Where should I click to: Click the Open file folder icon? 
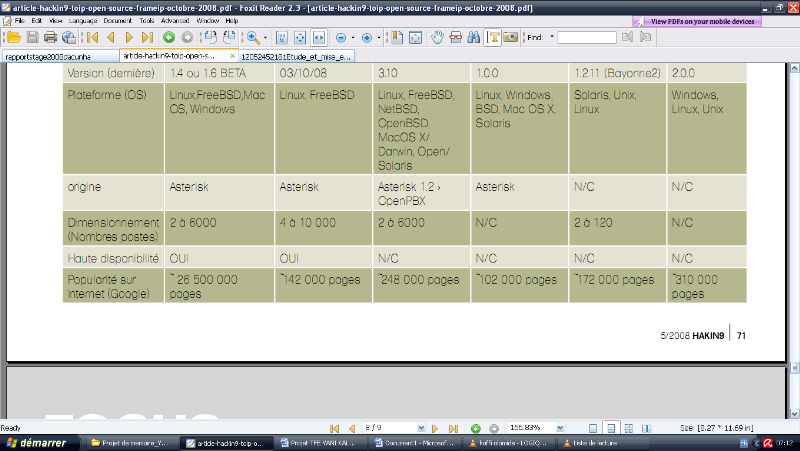click(x=14, y=37)
